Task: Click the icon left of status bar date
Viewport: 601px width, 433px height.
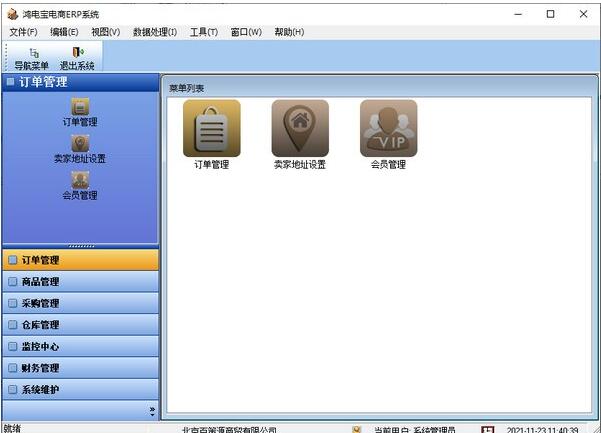Action: coord(488,429)
